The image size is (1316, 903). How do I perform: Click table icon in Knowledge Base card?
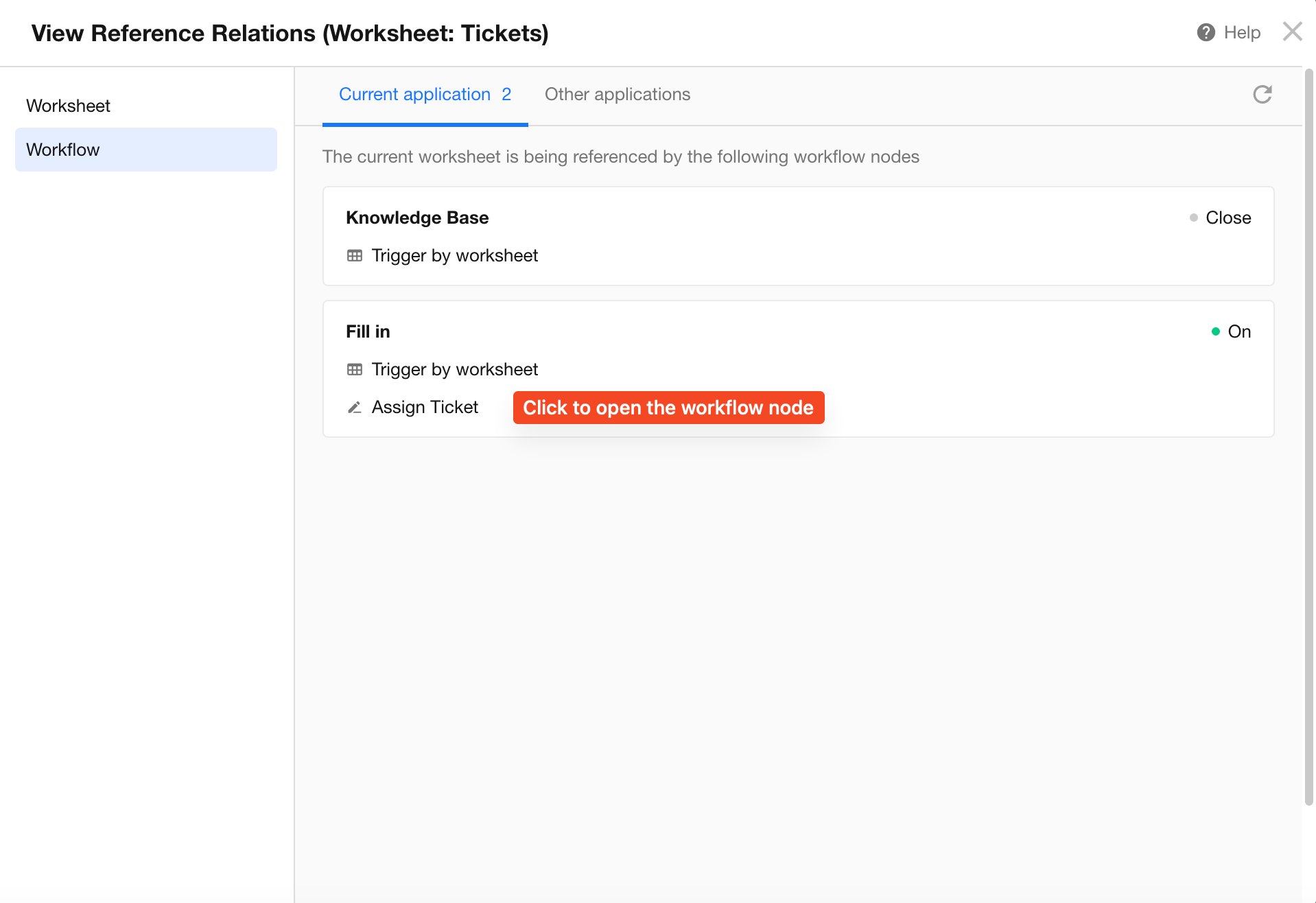[x=355, y=256]
